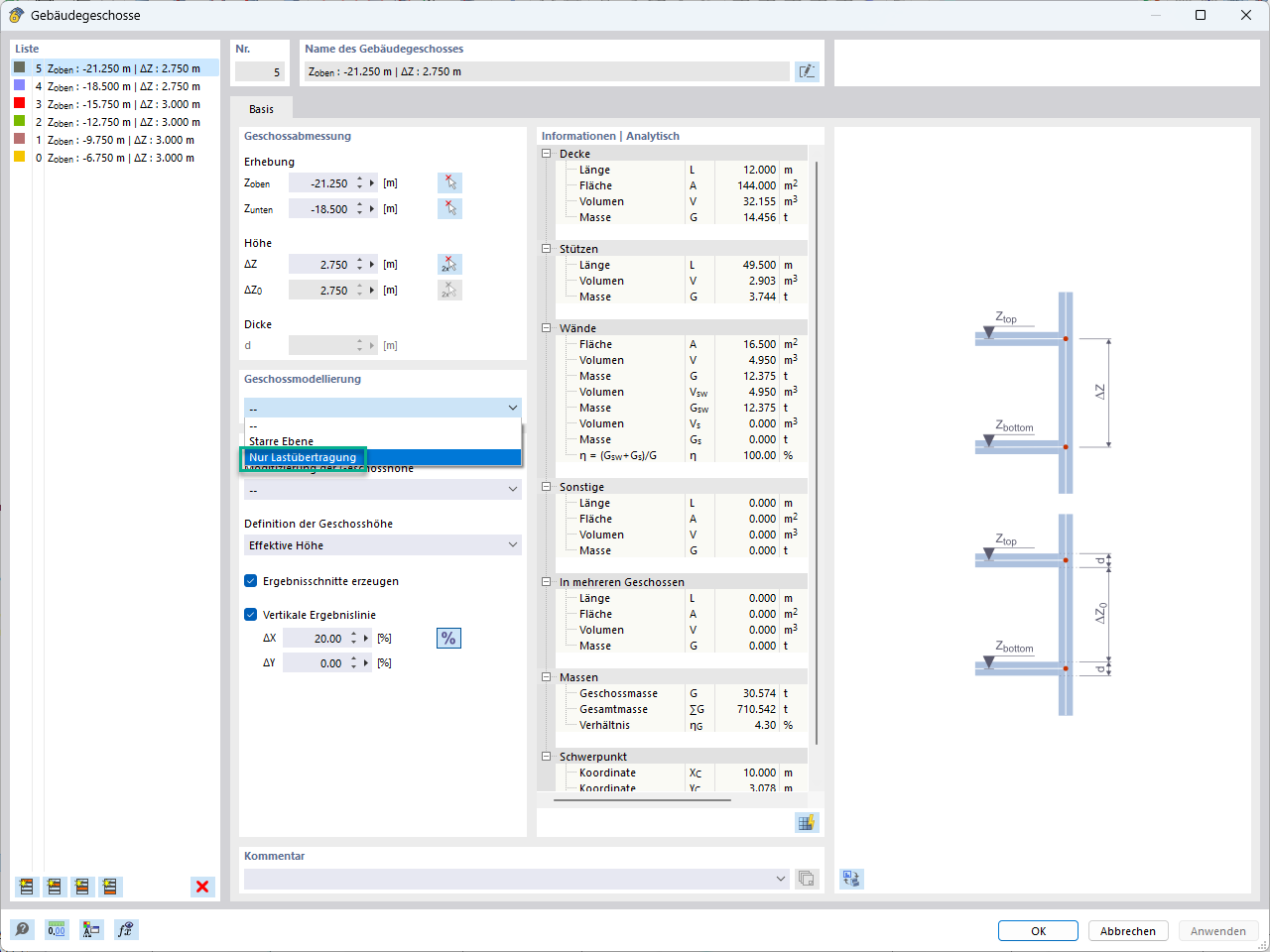Click the ΔZ spinner arrows
The image size is (1270, 952).
point(359,265)
